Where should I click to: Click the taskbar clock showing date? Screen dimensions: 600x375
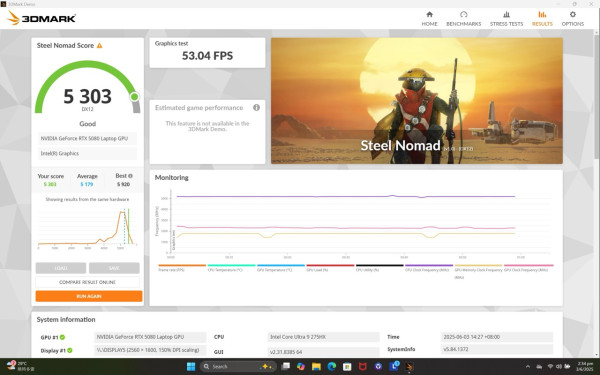click(585, 366)
